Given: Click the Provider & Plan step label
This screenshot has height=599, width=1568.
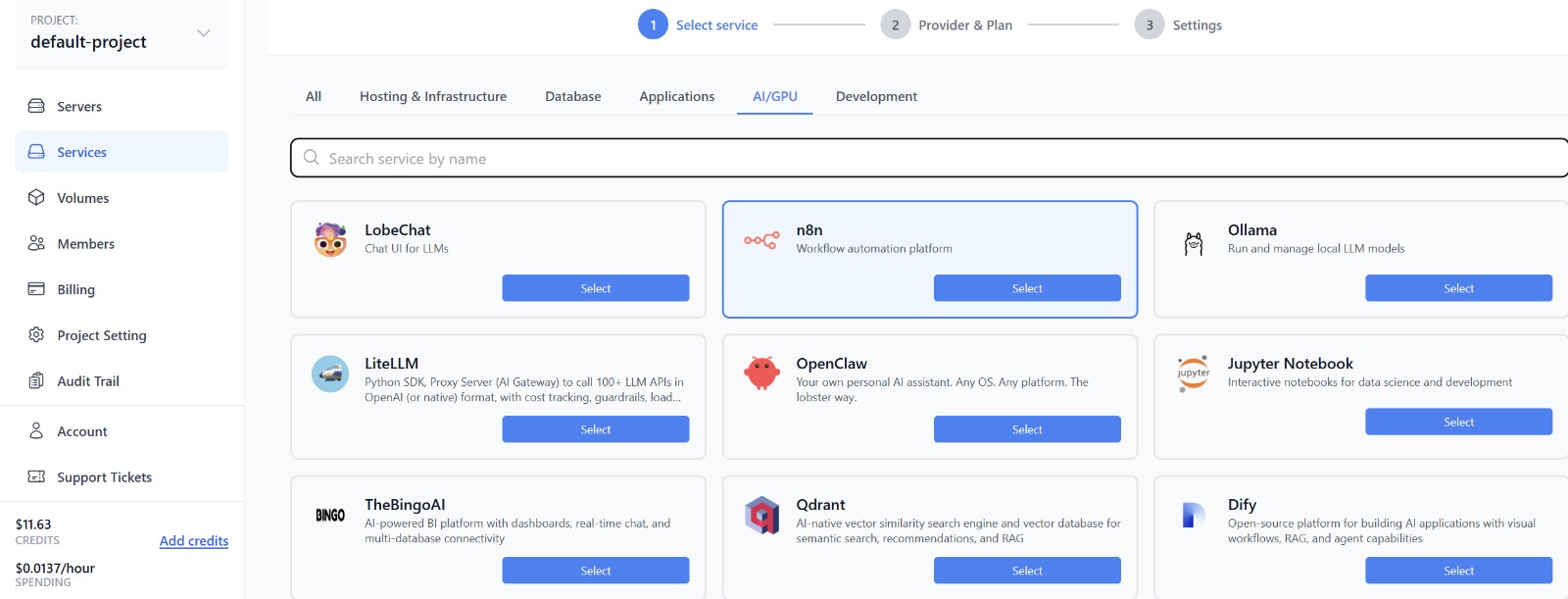Looking at the screenshot, I should 965,25.
